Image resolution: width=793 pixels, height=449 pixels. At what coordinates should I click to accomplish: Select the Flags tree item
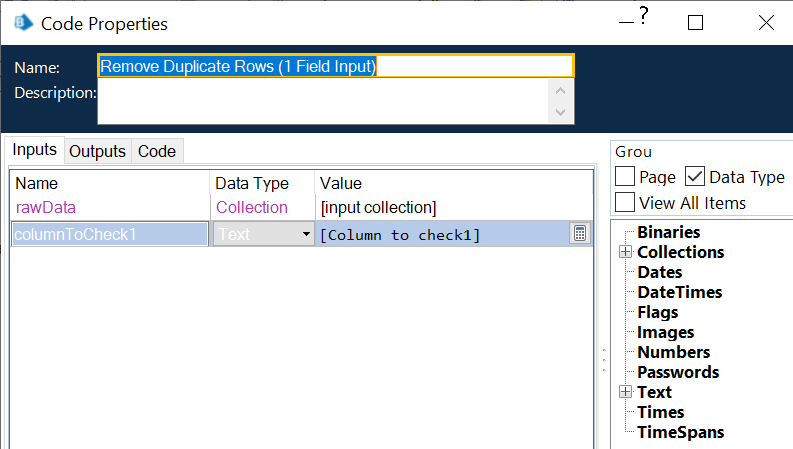point(658,312)
